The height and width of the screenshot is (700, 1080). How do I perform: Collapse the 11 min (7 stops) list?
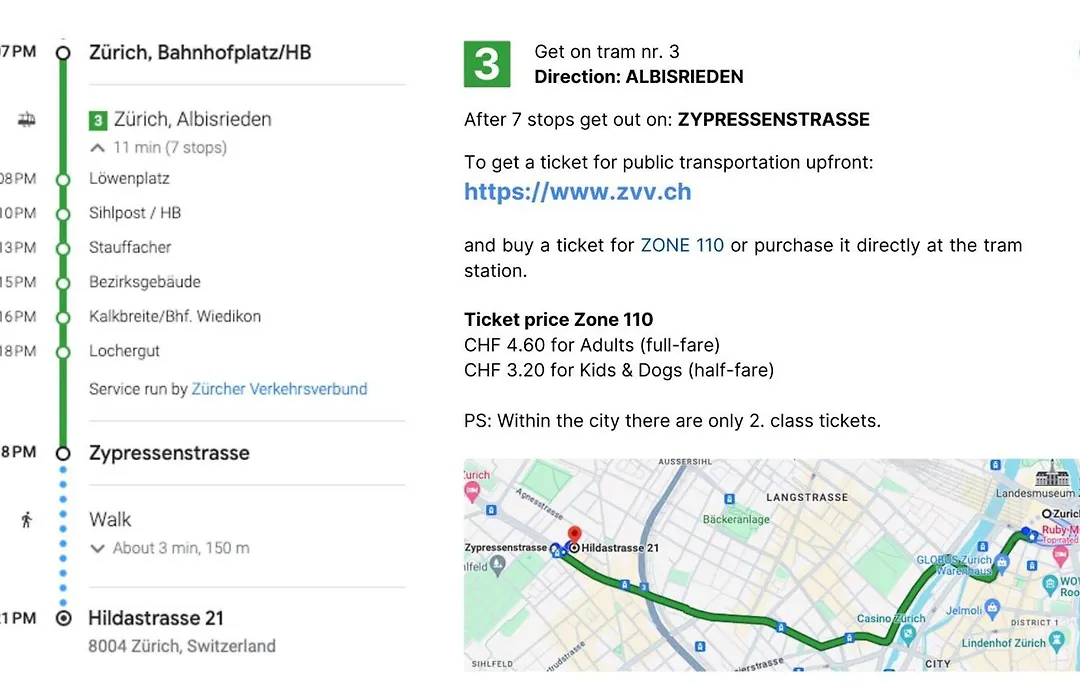98,147
